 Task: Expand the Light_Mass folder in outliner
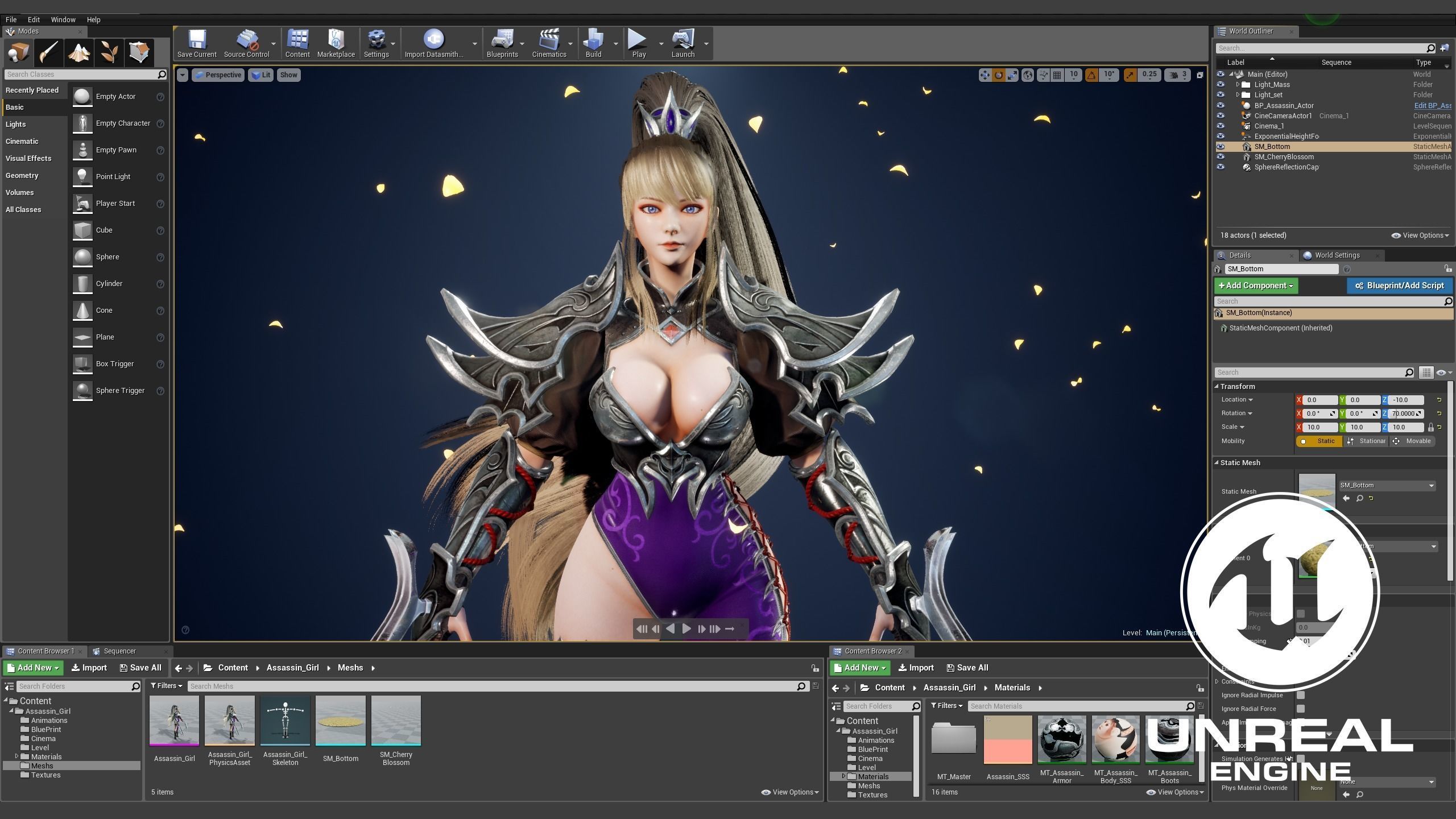(x=1238, y=85)
